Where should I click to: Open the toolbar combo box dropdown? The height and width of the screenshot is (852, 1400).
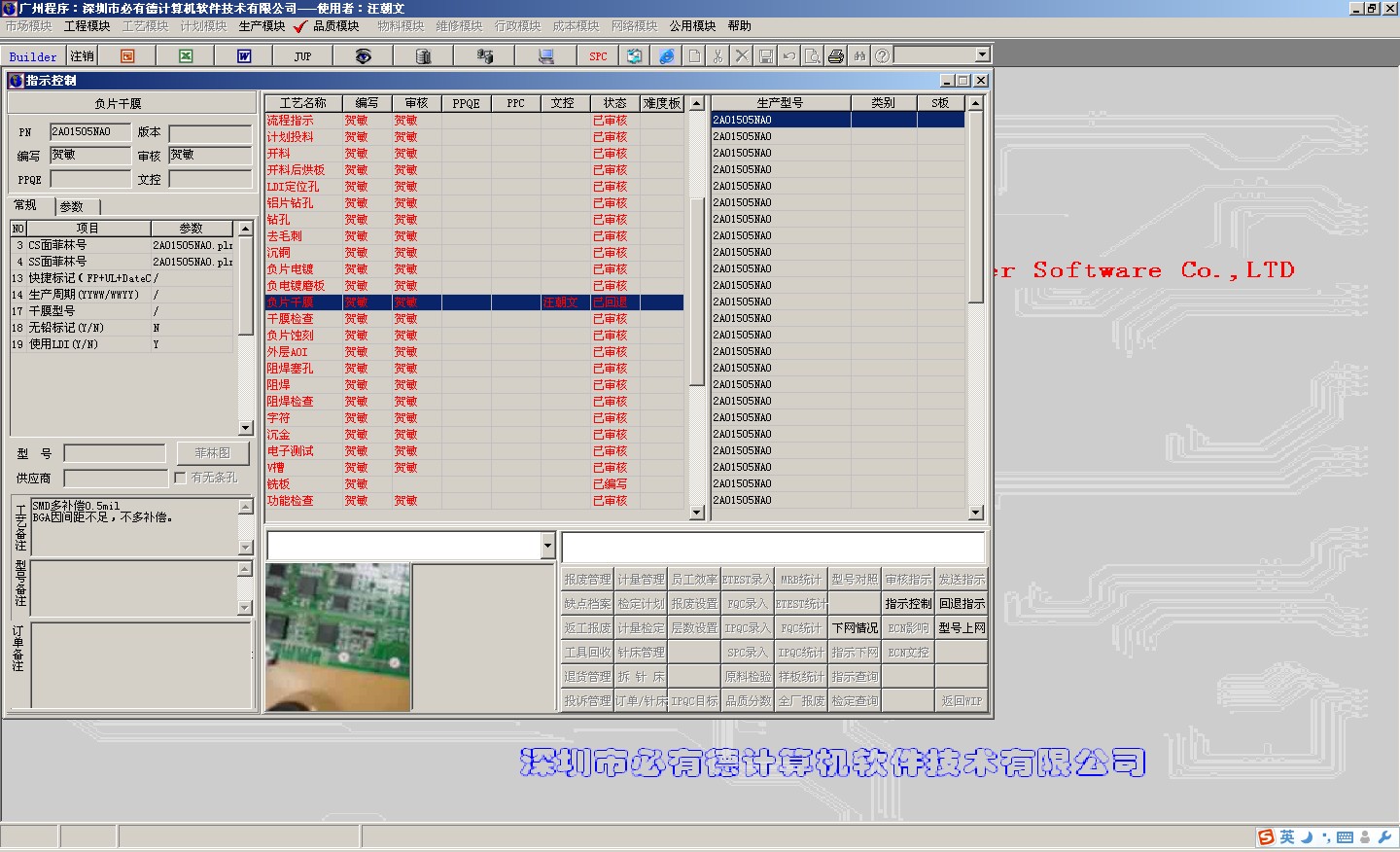click(982, 55)
